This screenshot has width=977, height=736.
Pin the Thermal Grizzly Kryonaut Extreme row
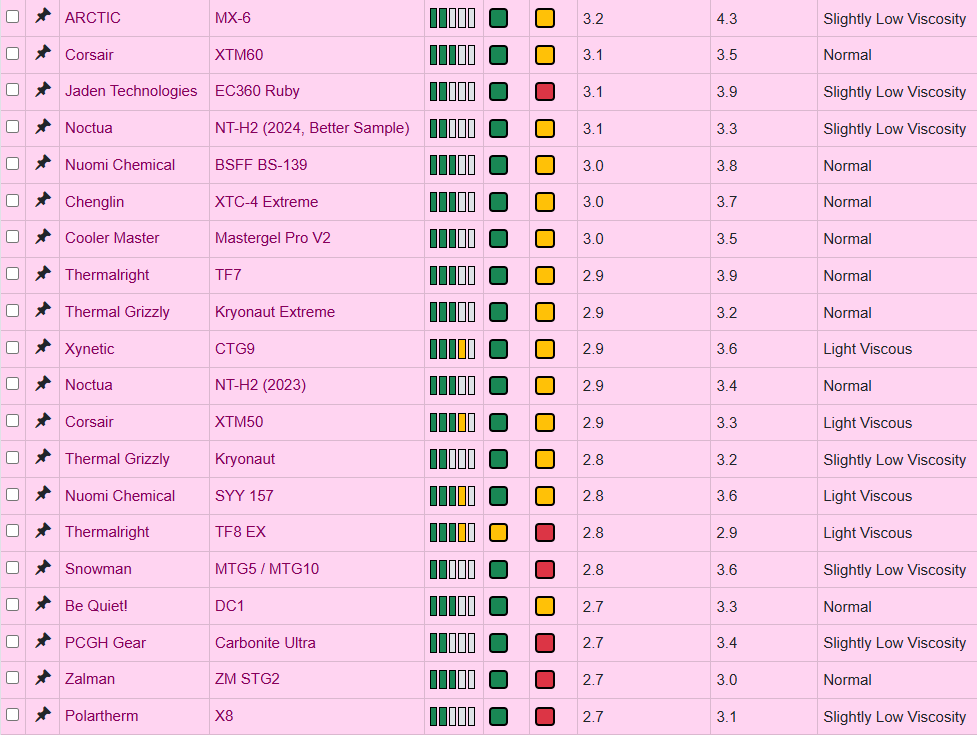[42, 310]
